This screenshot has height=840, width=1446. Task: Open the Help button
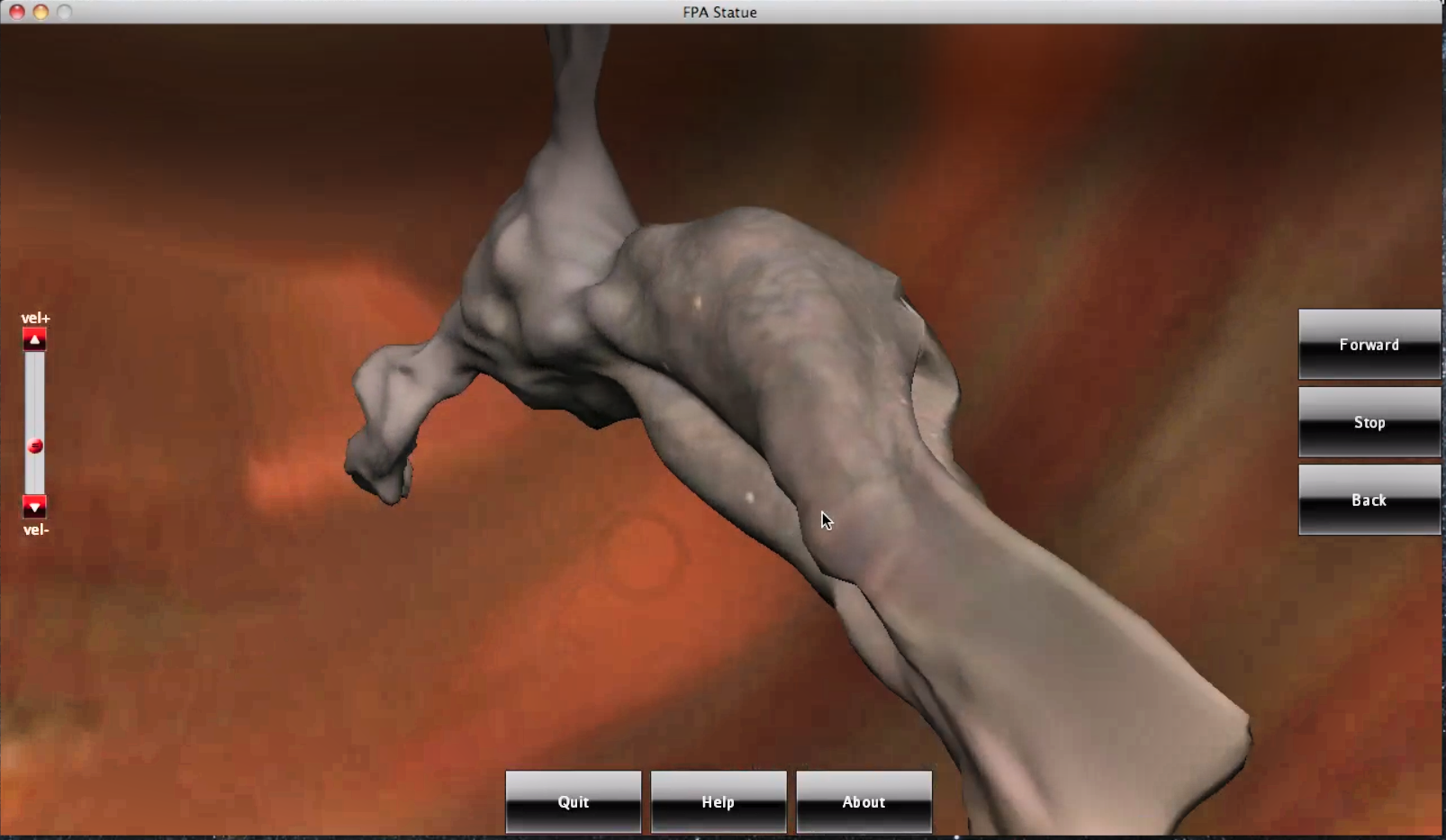pyautogui.click(x=718, y=801)
